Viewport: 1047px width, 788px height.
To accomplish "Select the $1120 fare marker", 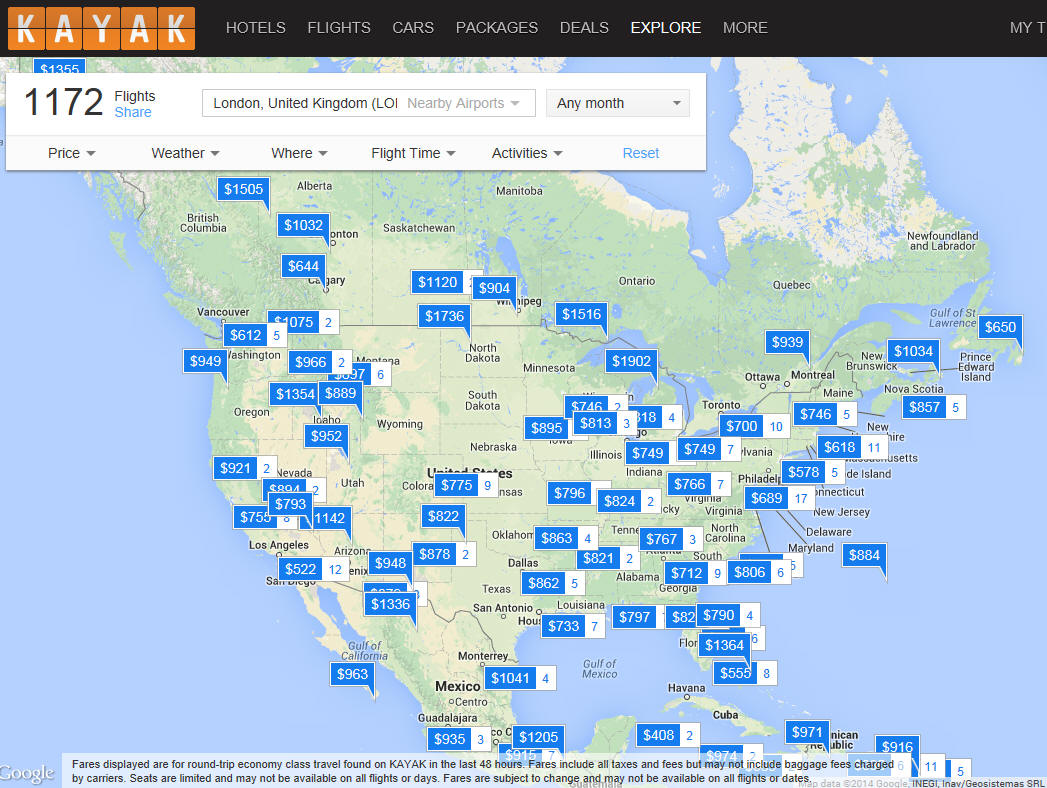I will point(437,282).
